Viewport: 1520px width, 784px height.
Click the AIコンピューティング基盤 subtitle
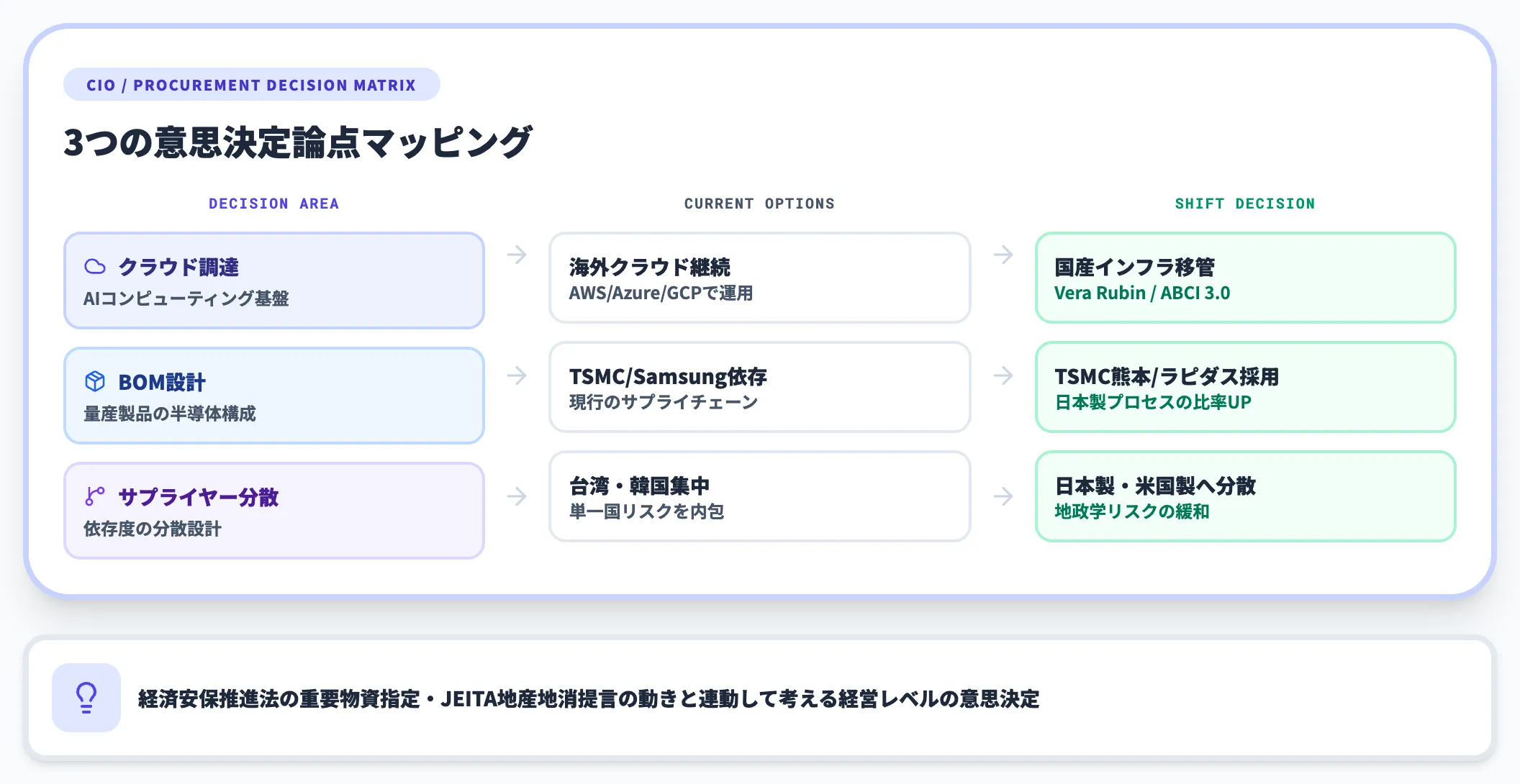tap(186, 298)
